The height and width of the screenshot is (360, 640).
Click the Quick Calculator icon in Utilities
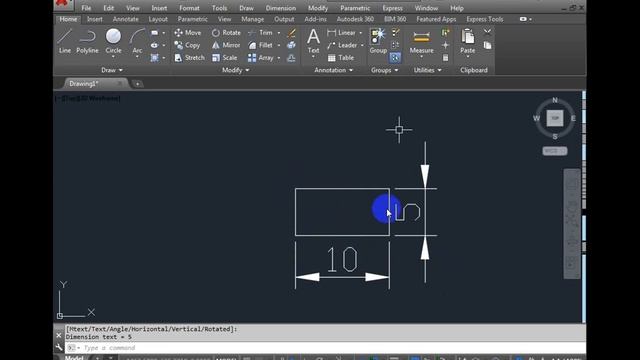(x=445, y=58)
